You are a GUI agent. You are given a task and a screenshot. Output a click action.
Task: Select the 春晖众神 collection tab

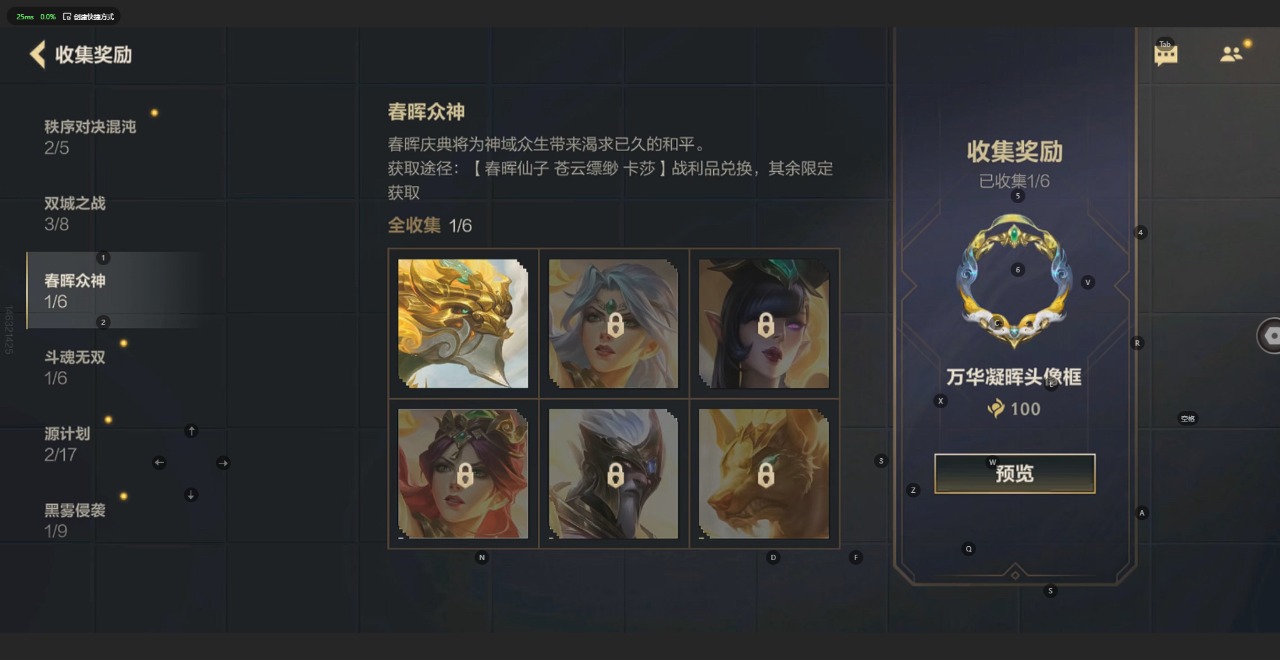pyautogui.click(x=117, y=291)
